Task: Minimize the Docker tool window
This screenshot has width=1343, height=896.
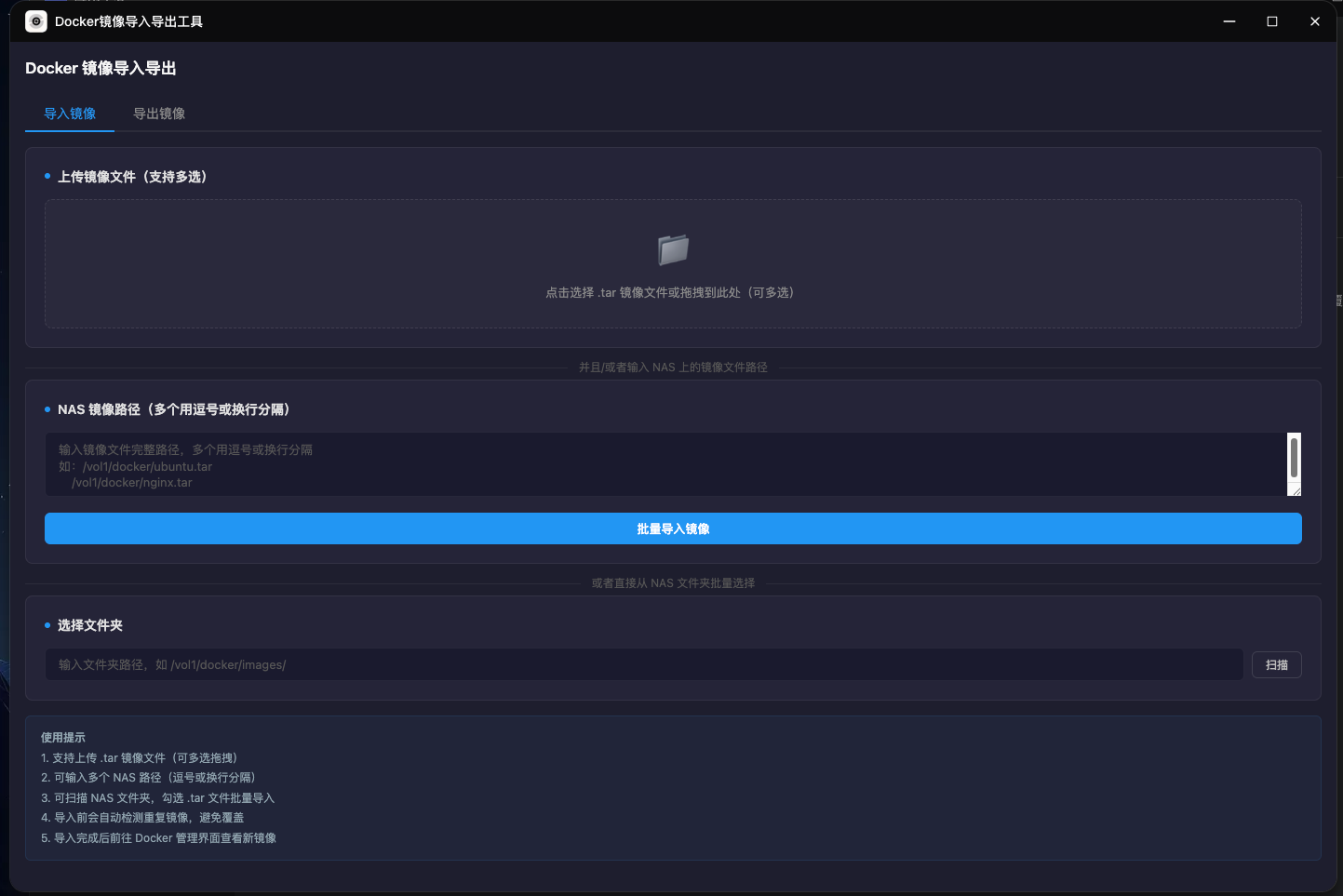Action: [x=1229, y=21]
